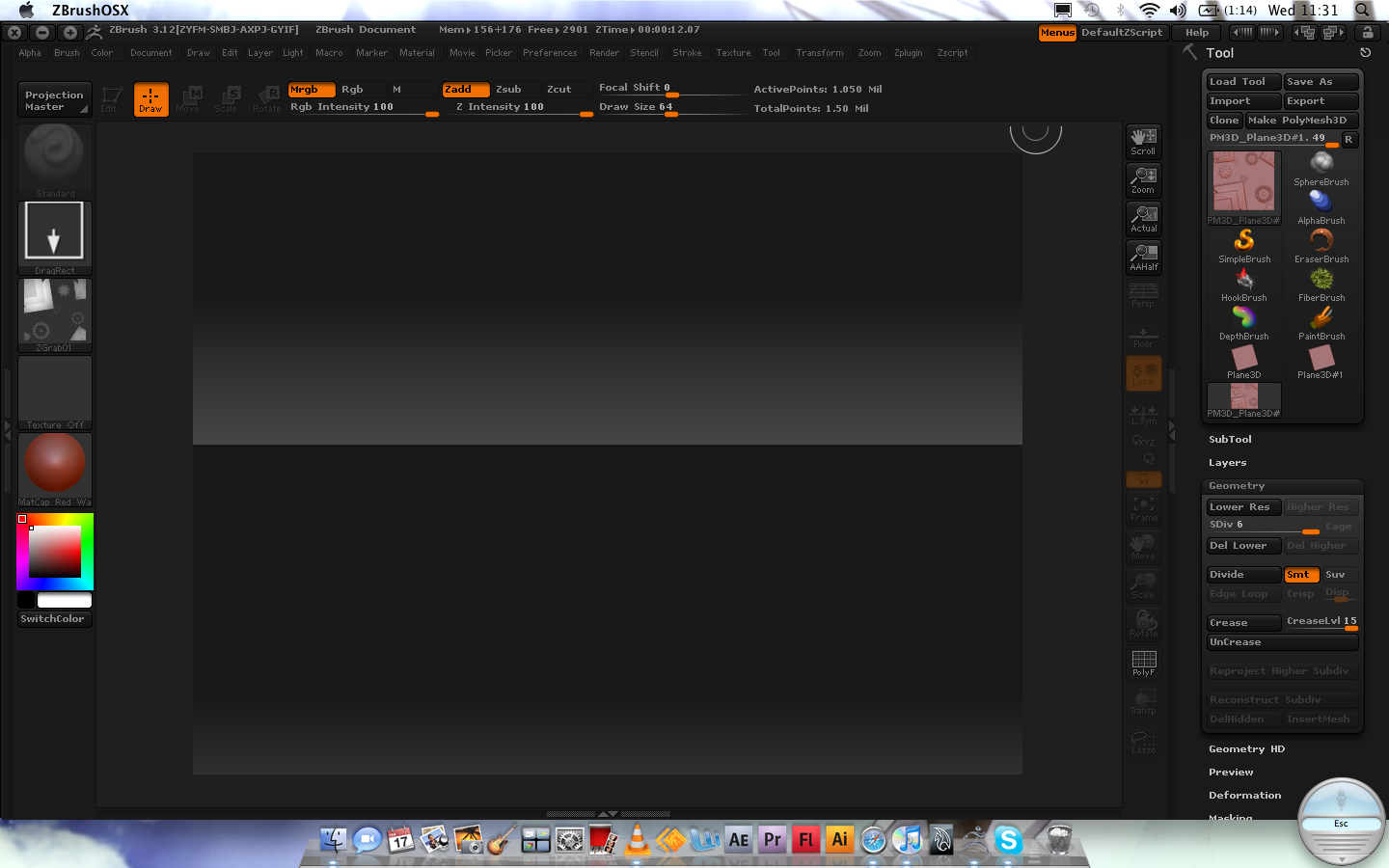Image resolution: width=1389 pixels, height=868 pixels.
Task: Open the Adobe Illustrator dock icon
Action: pos(839,839)
